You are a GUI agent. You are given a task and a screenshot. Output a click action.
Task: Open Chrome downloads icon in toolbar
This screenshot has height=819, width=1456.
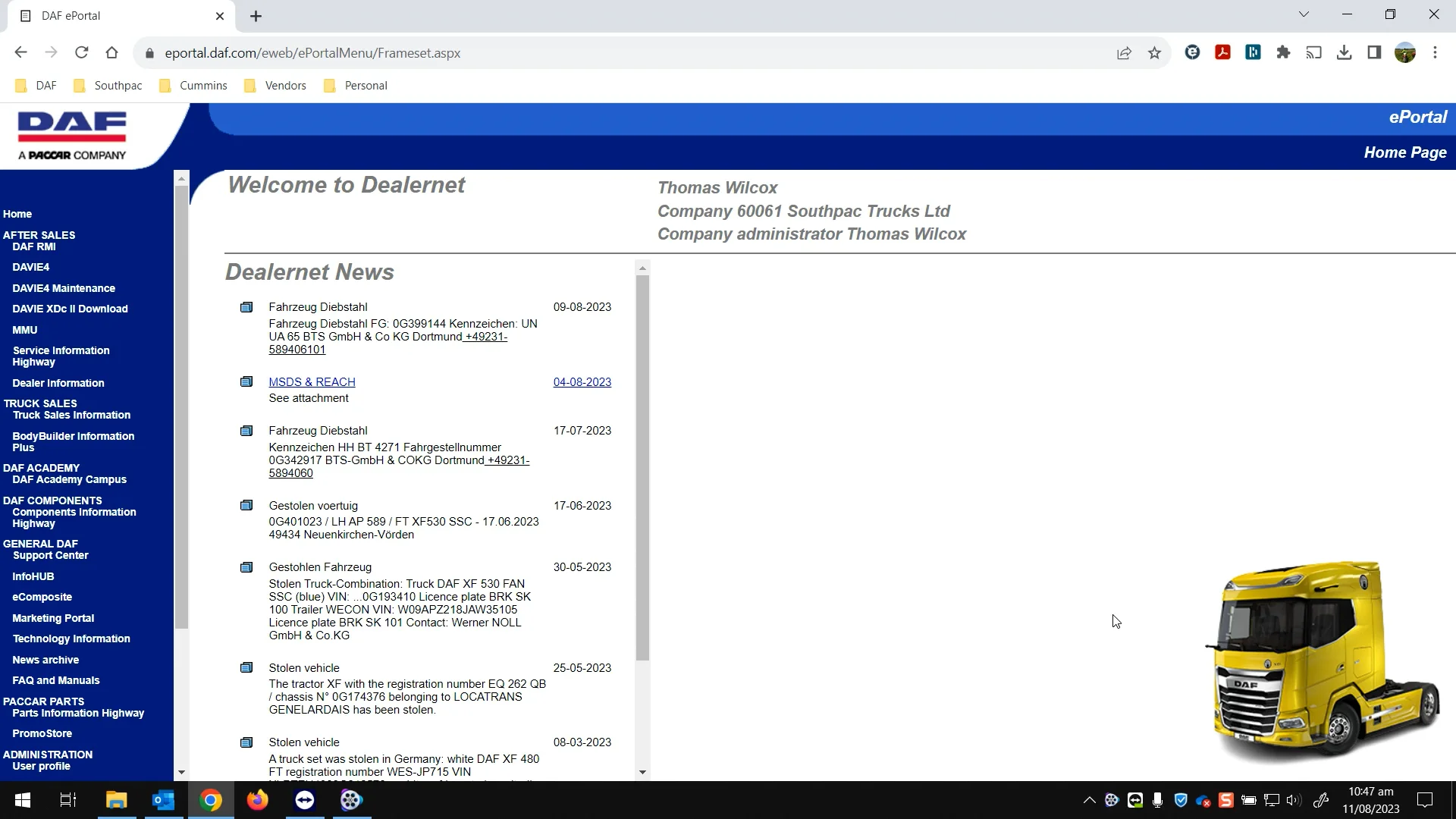[x=1344, y=53]
